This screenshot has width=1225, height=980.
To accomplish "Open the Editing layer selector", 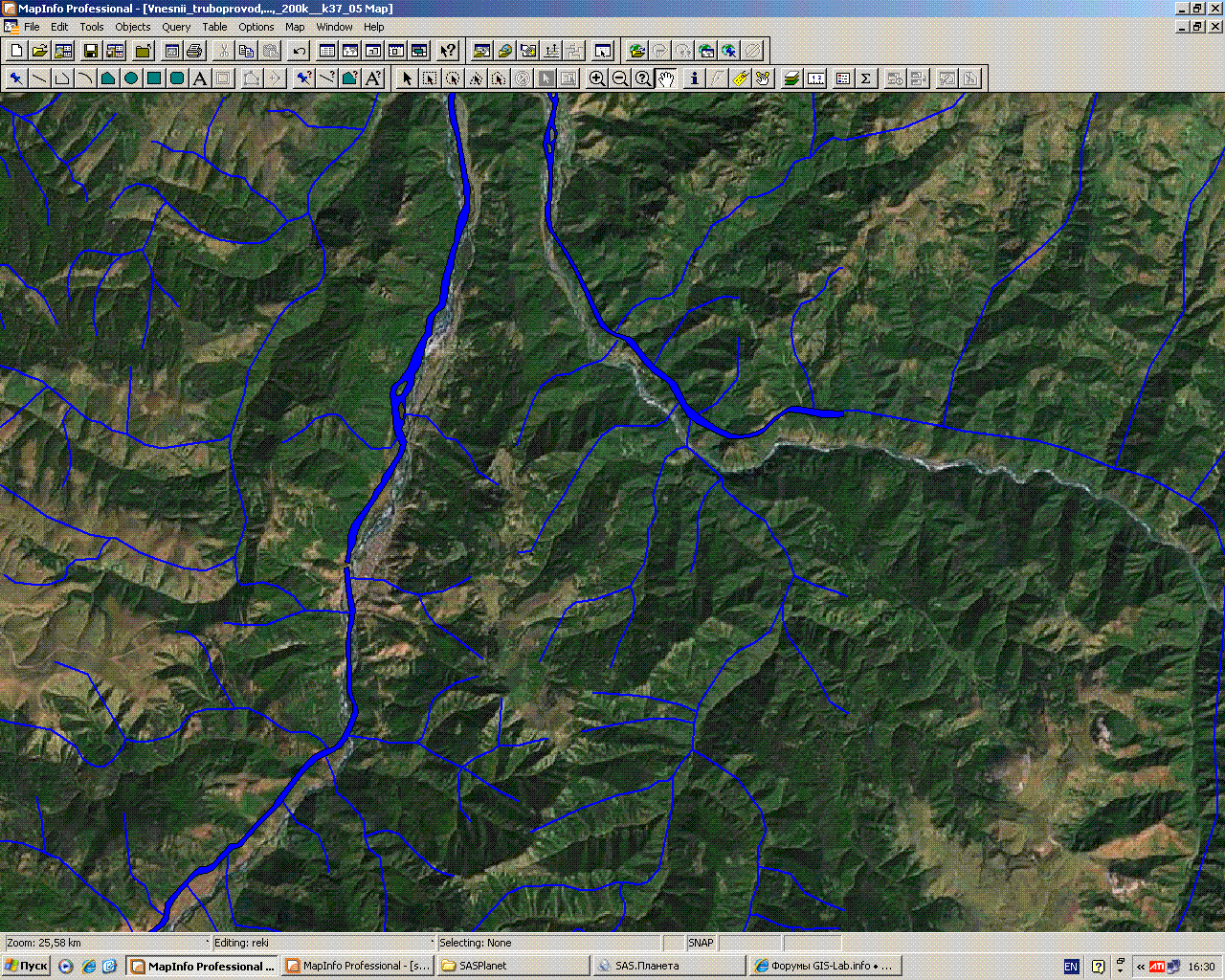I will point(322,943).
